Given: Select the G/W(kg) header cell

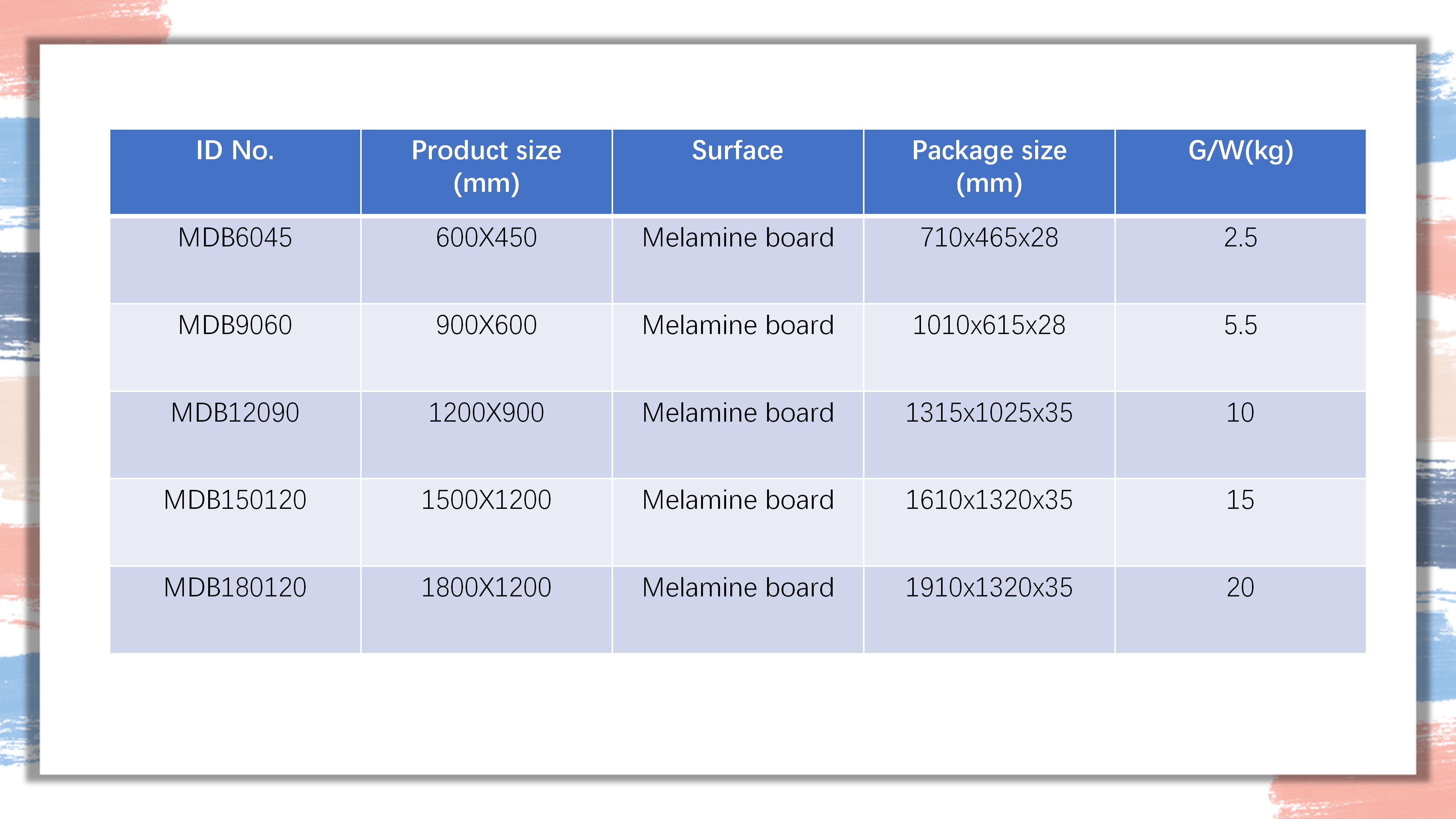Looking at the screenshot, I should click(1241, 172).
